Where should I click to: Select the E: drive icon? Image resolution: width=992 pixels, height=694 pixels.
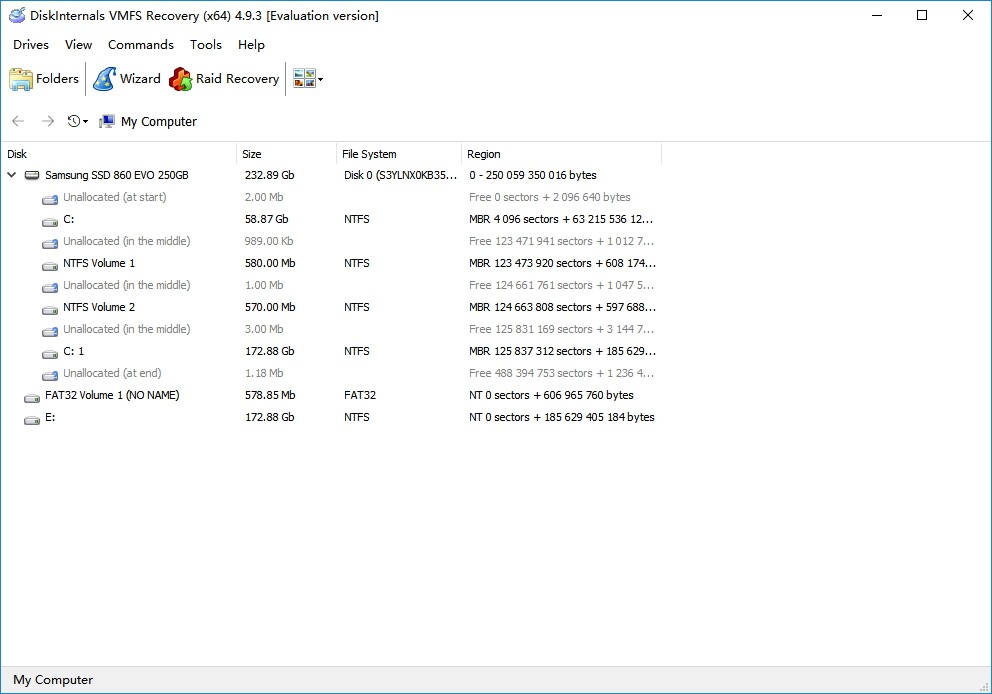32,418
